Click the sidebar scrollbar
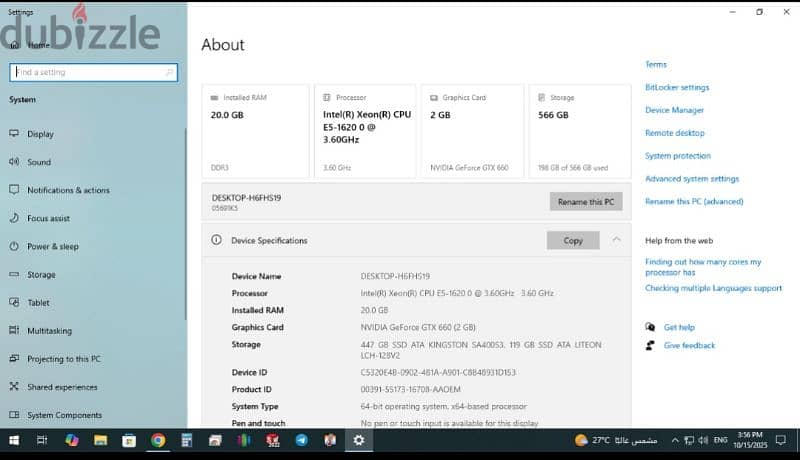Viewport: 800px width, 460px height. point(185,224)
